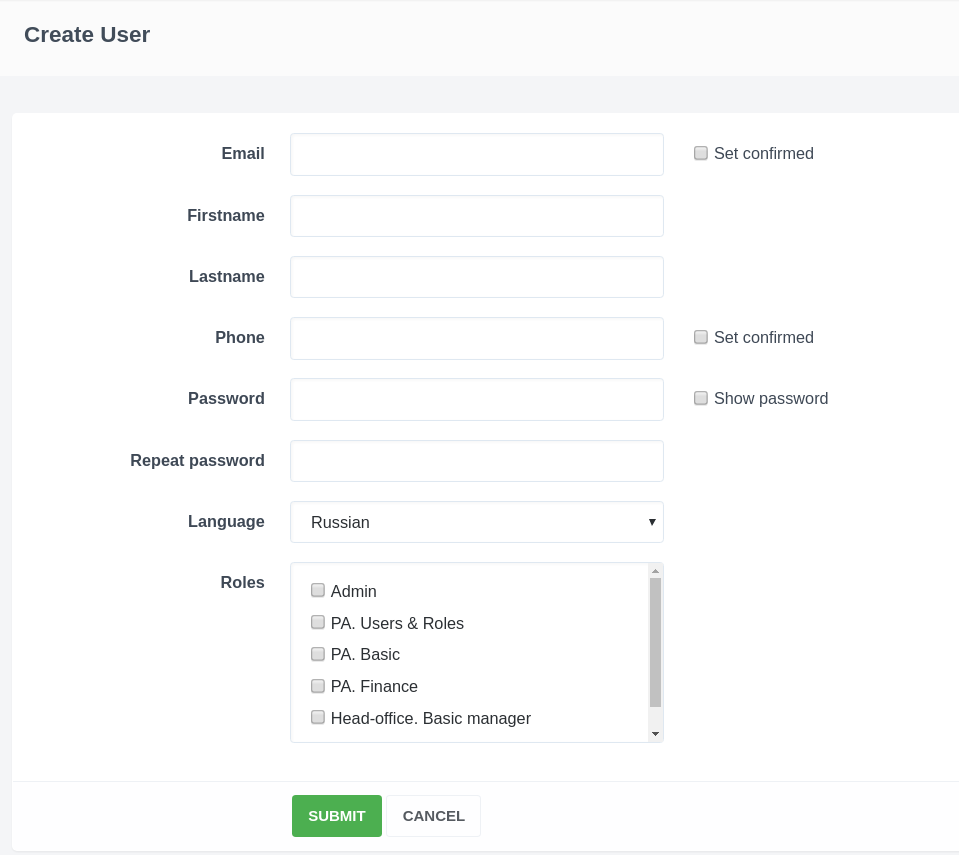Enable Set confirmed for Email
The height and width of the screenshot is (855, 959).
pos(701,153)
